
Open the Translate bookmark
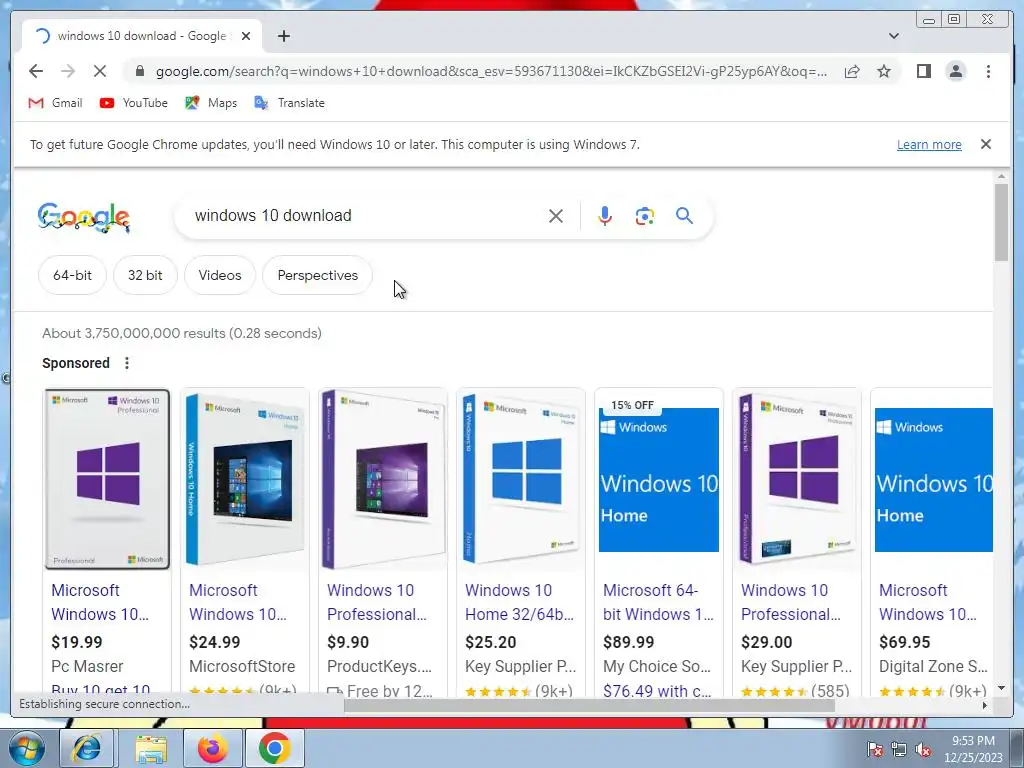coord(289,103)
